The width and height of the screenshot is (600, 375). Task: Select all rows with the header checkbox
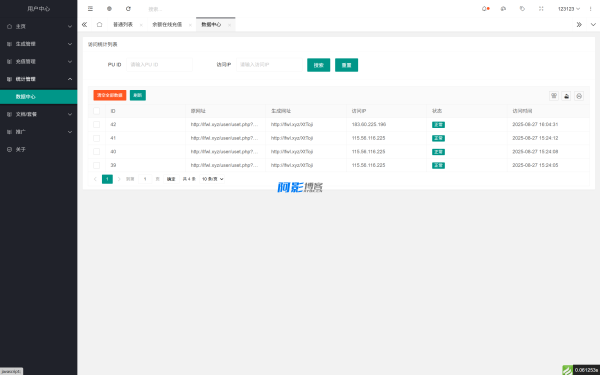pos(96,111)
